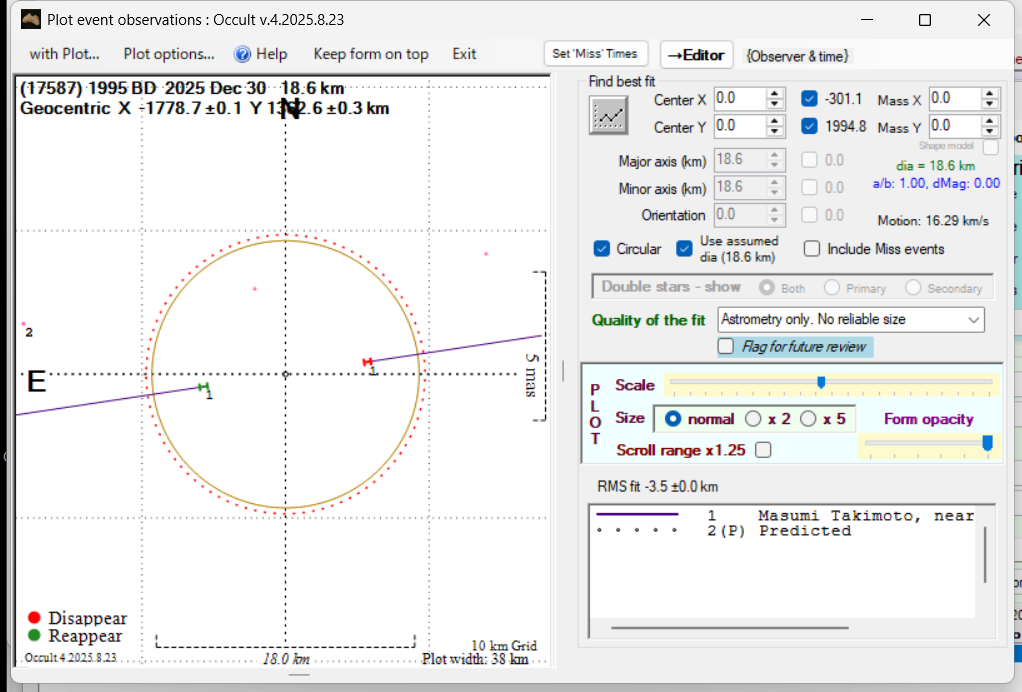Select the x 2 plot size option
The width and height of the screenshot is (1022, 692).
[753, 419]
